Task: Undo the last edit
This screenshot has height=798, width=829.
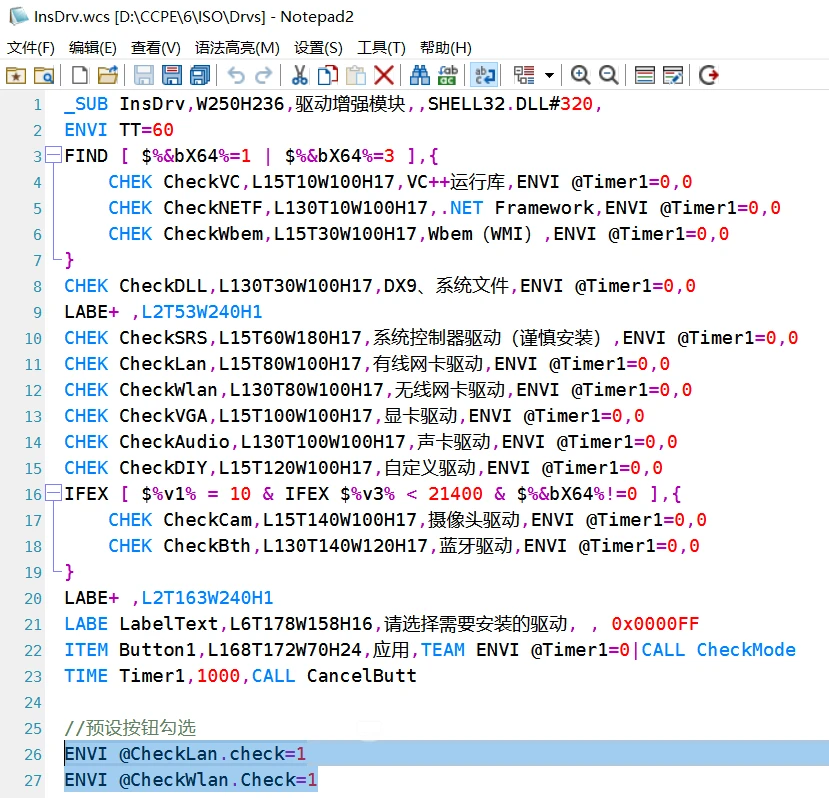Action: coord(236,76)
